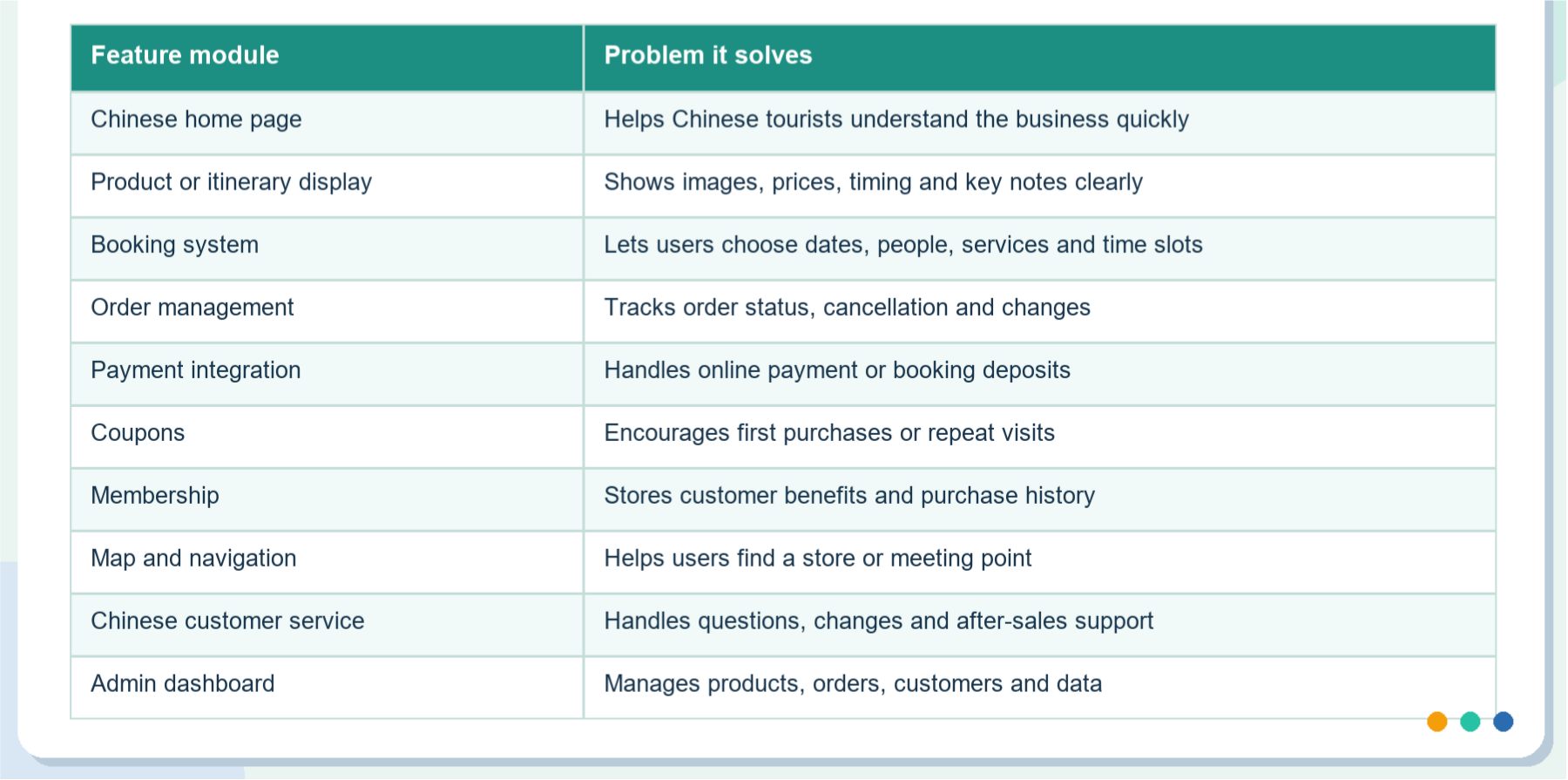
Task: Click the Manages products, orders description
Action: (853, 684)
